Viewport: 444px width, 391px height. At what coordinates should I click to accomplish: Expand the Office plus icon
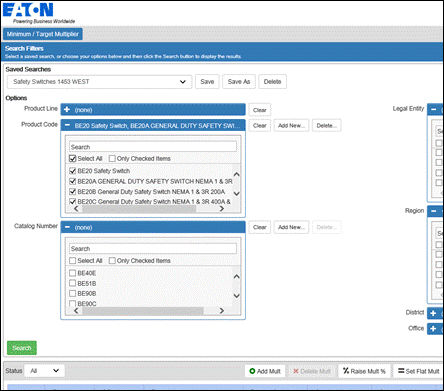(x=433, y=329)
